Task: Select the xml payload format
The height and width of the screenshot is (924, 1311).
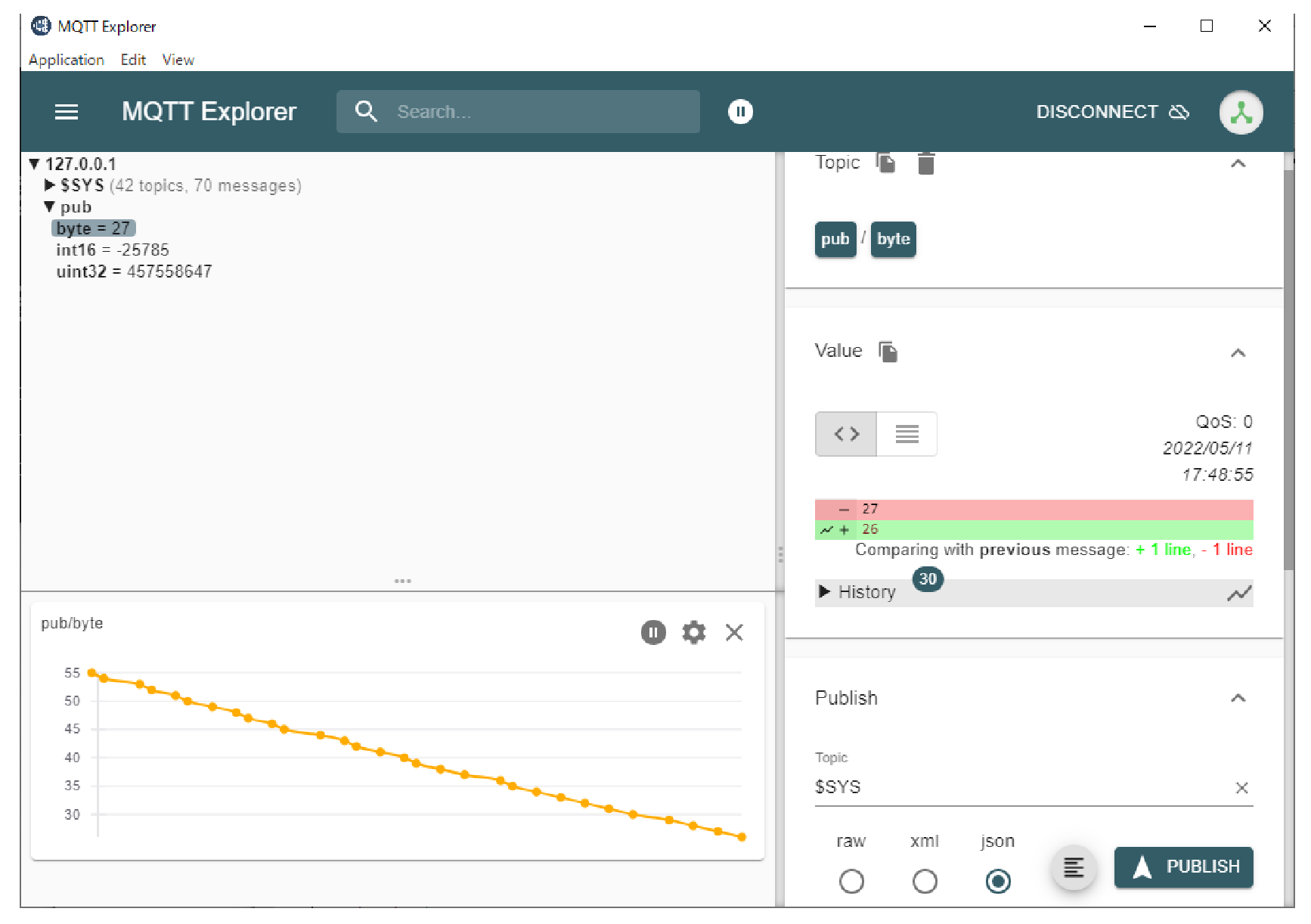Action: [x=925, y=881]
